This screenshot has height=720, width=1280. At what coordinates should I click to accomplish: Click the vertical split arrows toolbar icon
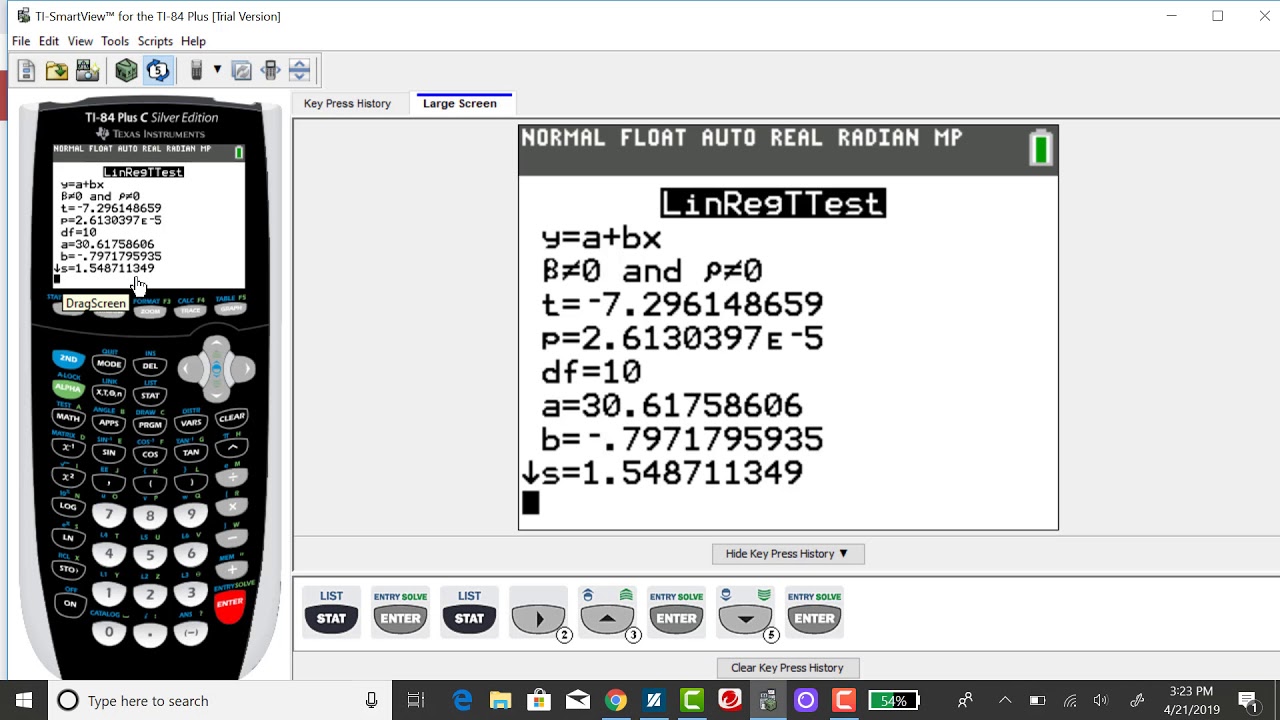(x=299, y=70)
